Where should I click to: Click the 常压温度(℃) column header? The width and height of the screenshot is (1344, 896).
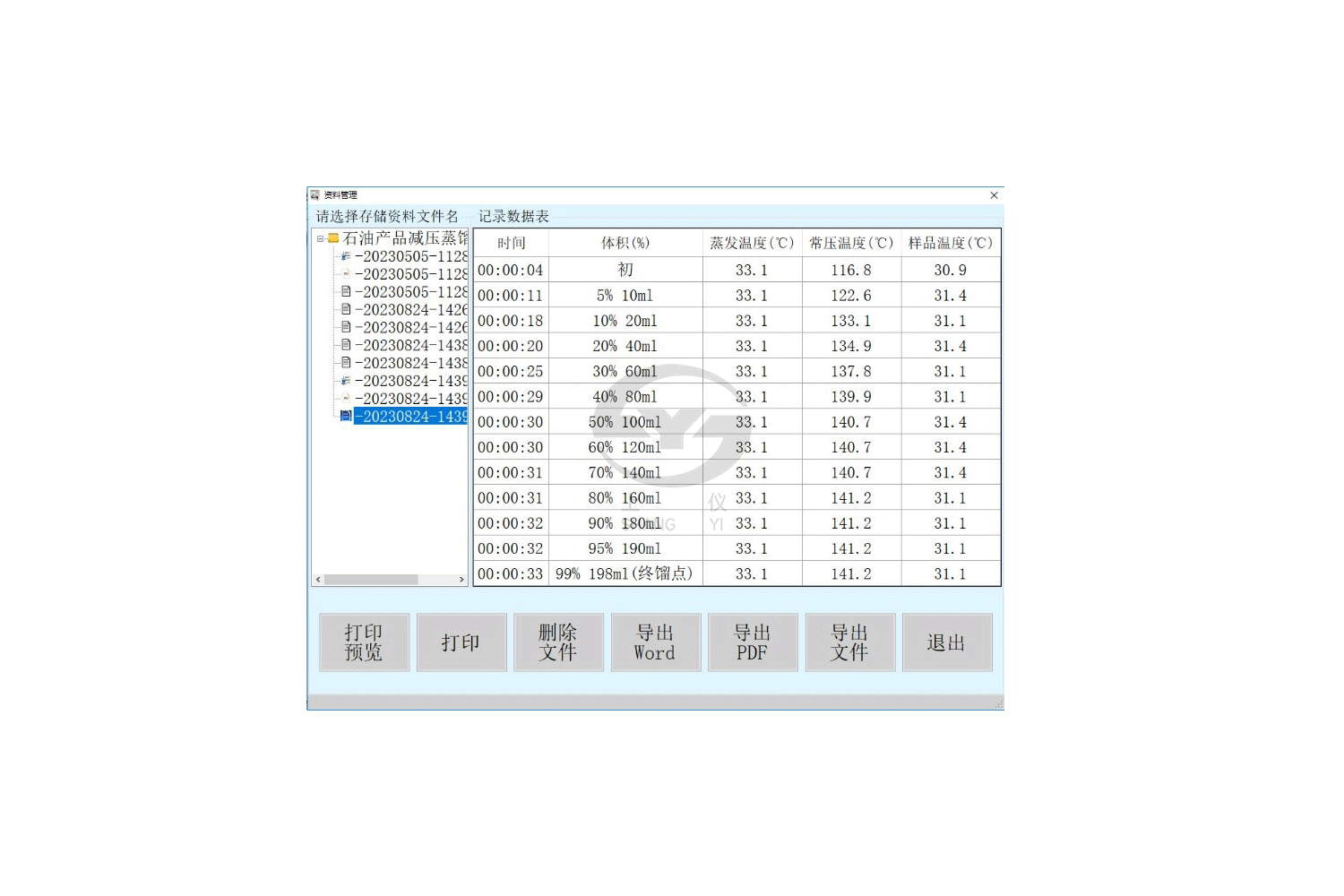click(851, 243)
